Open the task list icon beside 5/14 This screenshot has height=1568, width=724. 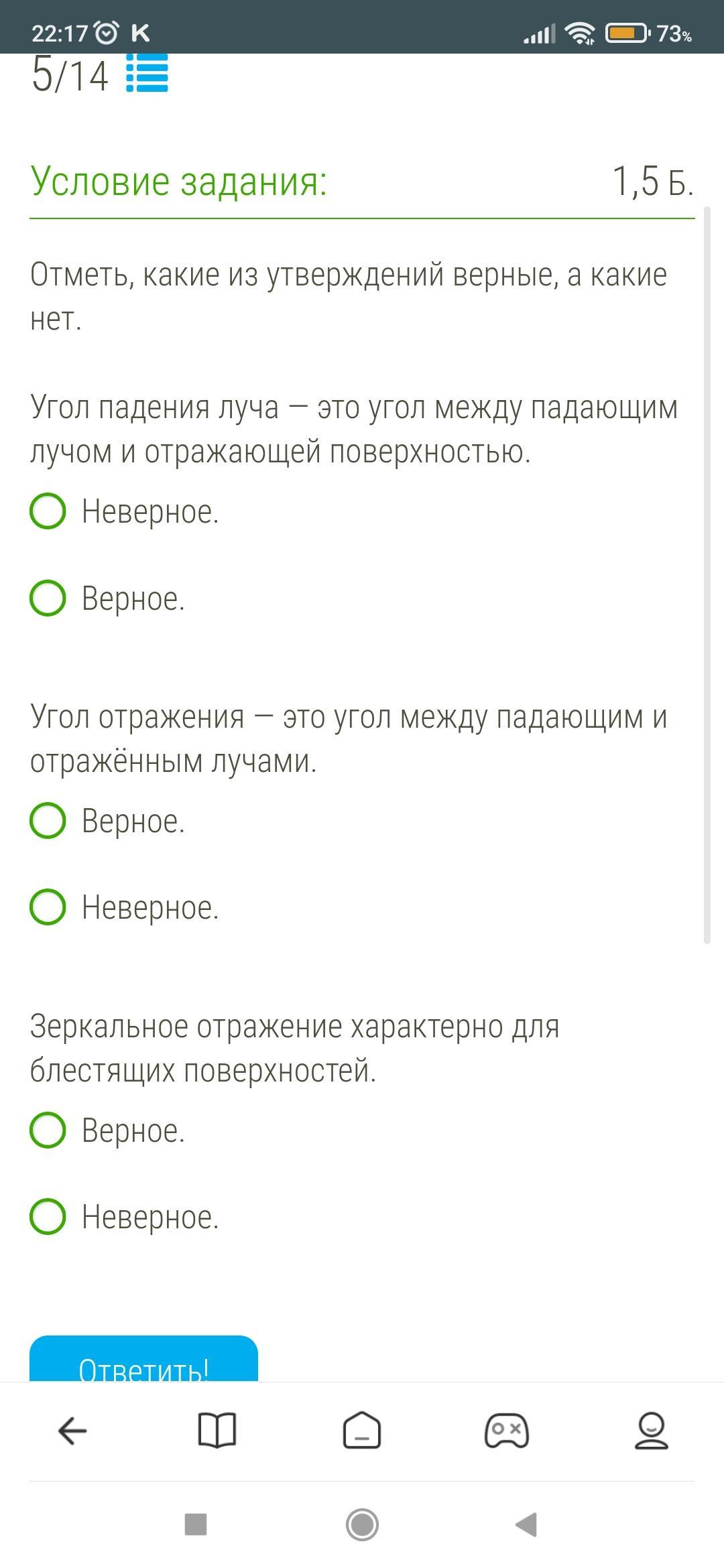pos(147,74)
